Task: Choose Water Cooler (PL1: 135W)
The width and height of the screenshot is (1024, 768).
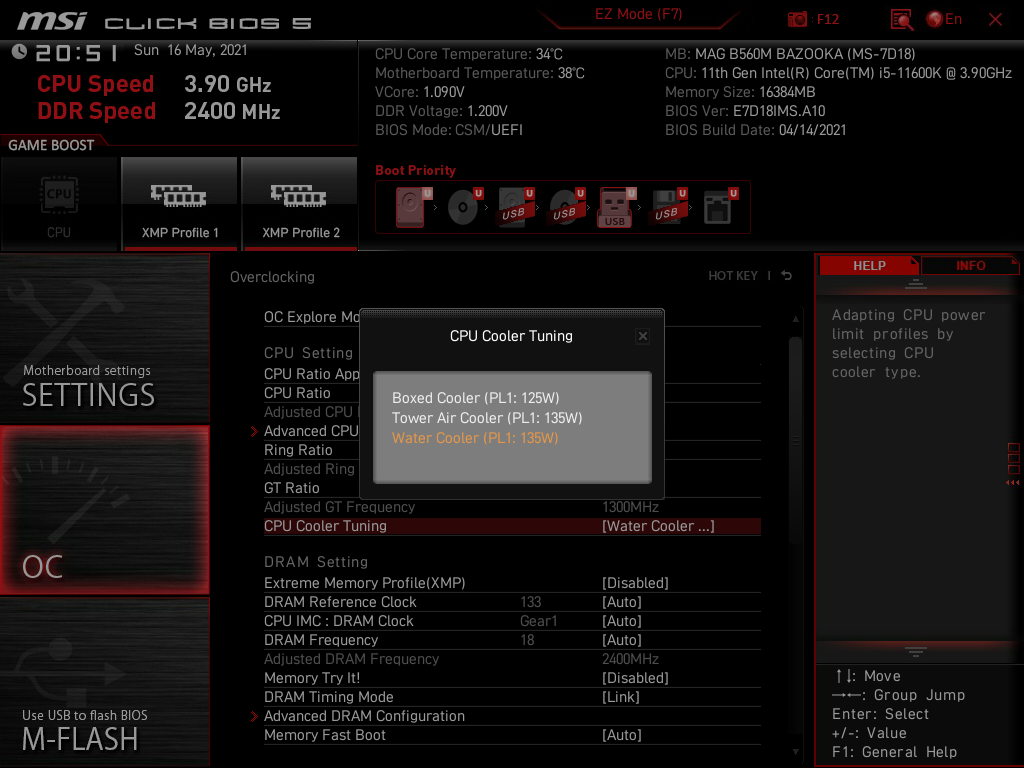Action: [x=475, y=438]
